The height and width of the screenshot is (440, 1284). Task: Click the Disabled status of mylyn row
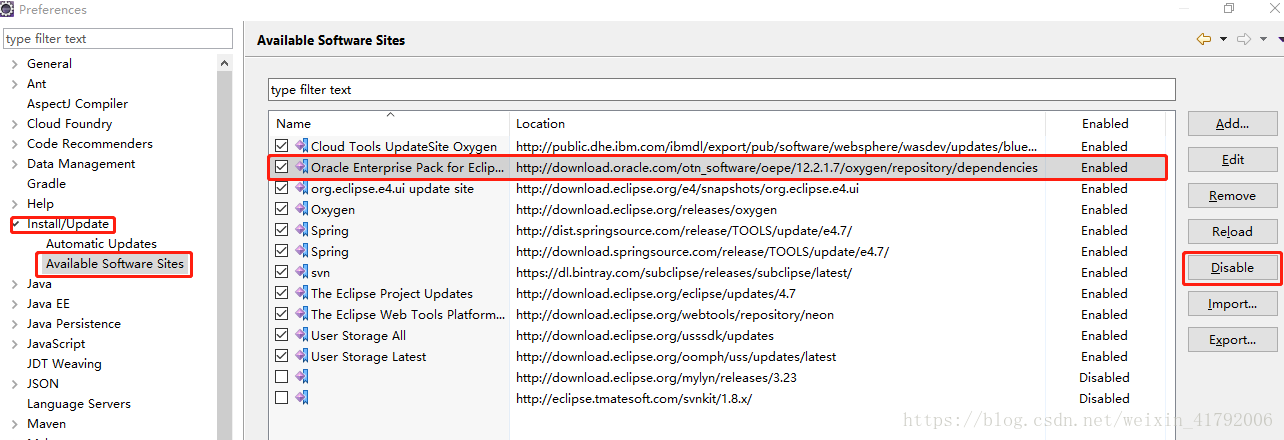(1104, 377)
